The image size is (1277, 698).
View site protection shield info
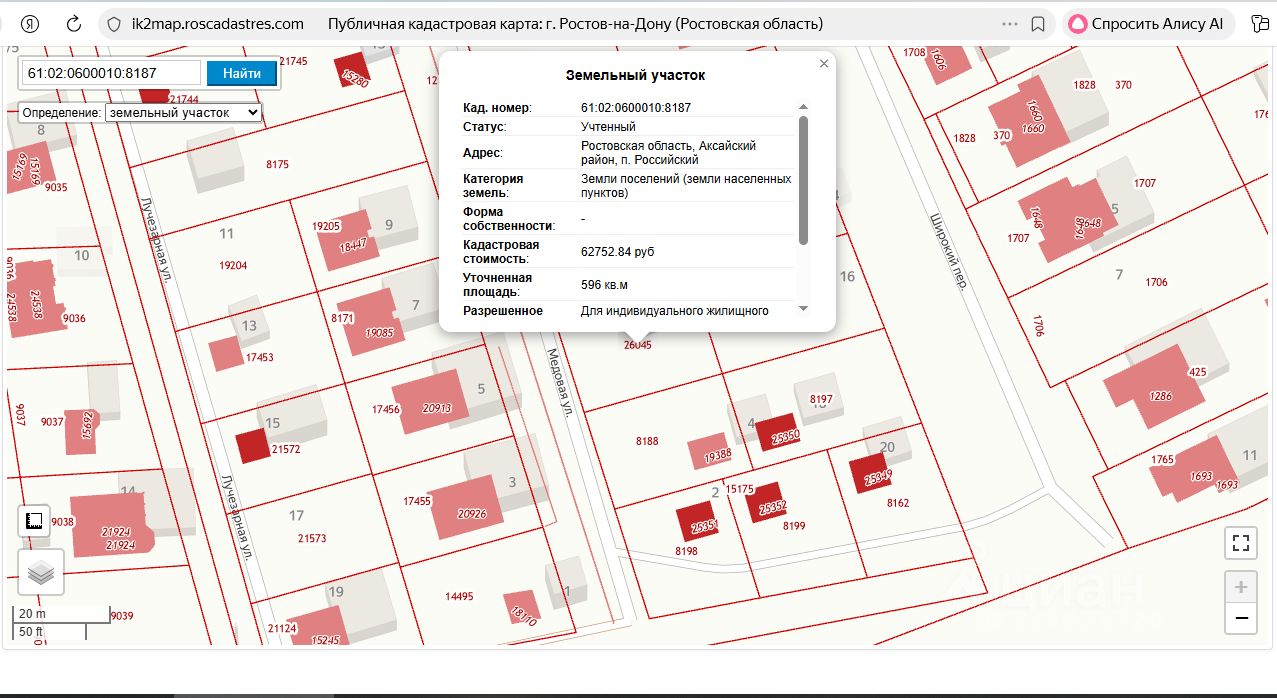point(113,24)
